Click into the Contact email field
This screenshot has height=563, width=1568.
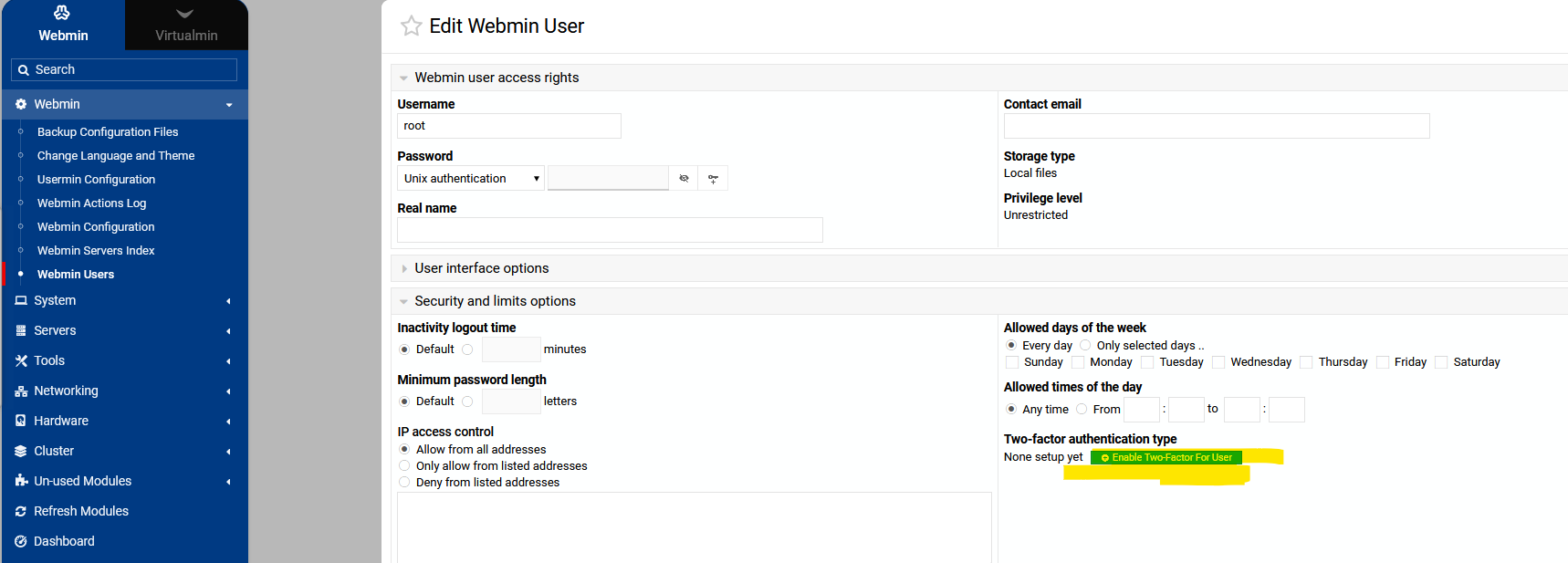1216,126
